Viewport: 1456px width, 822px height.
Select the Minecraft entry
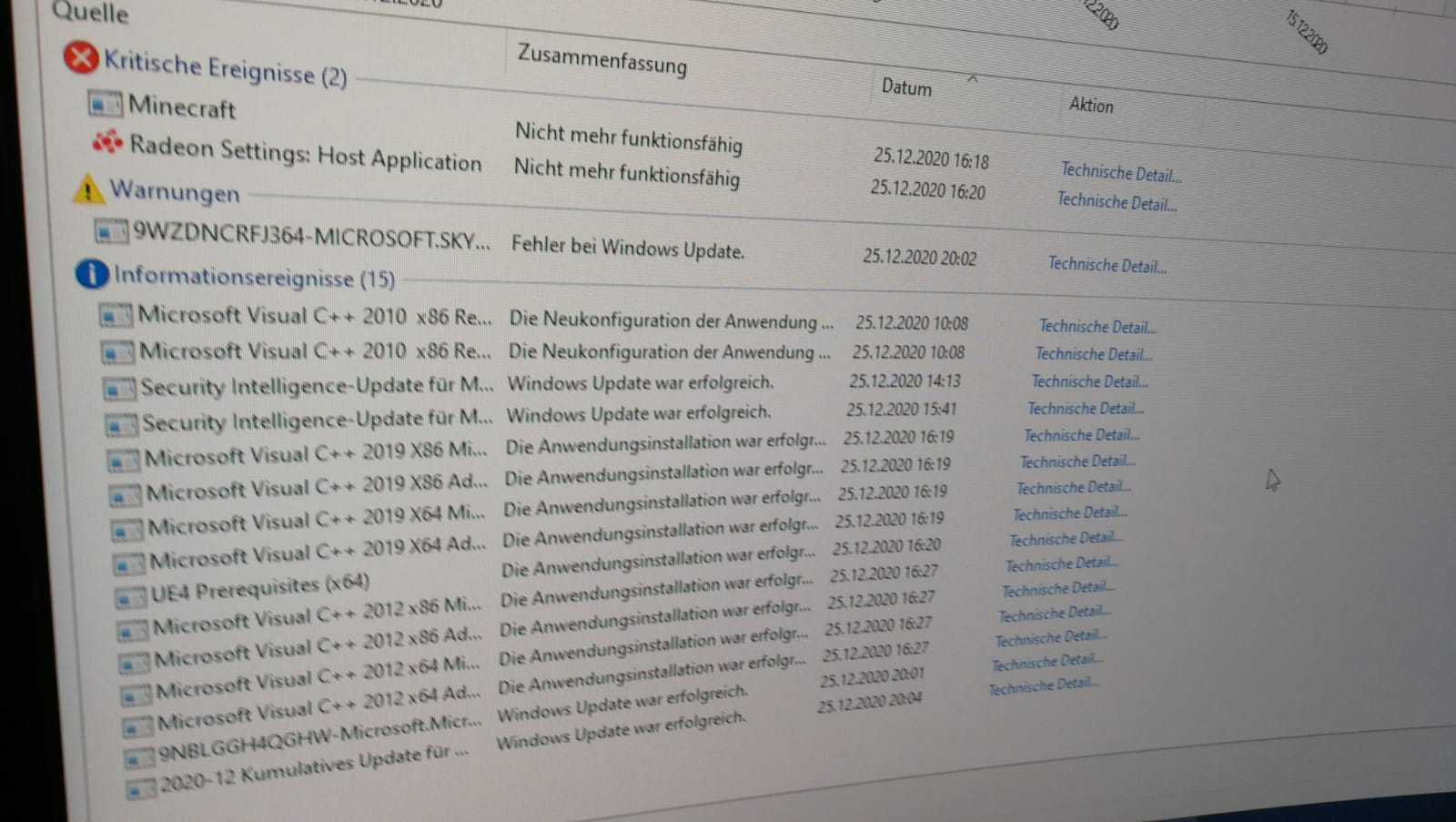coord(182,107)
